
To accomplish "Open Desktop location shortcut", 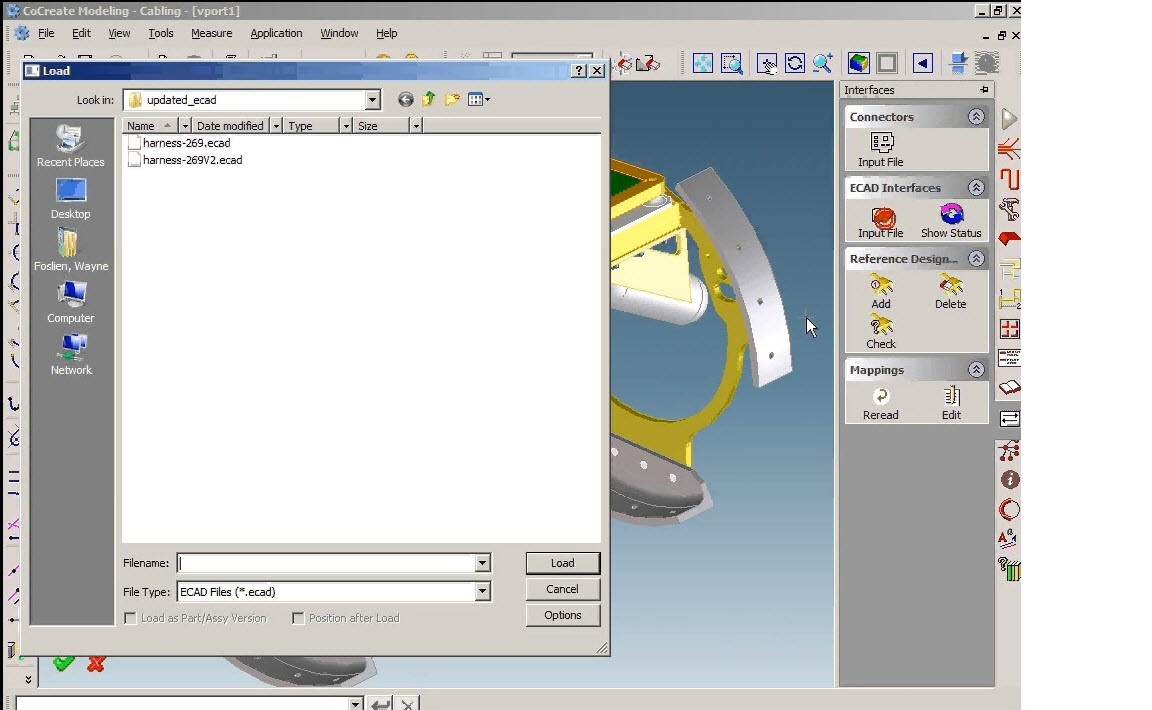I will tap(71, 198).
